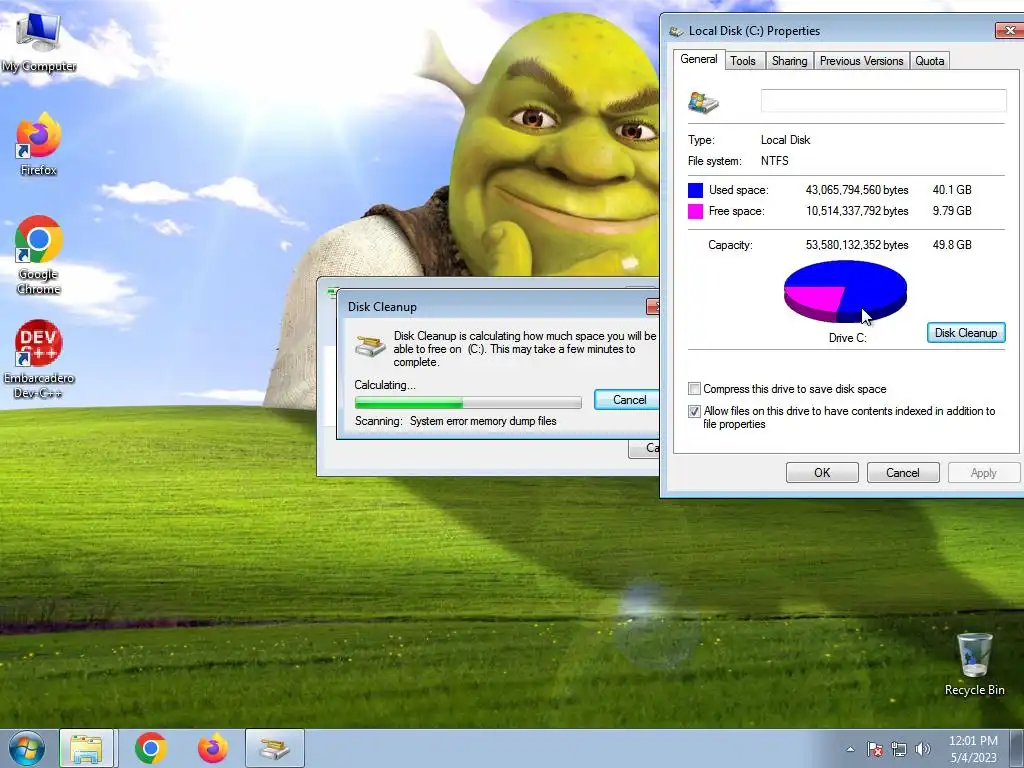Switch to Disk Cleanup taskbar button
Image resolution: width=1024 pixels, height=768 pixels.
pos(275,748)
